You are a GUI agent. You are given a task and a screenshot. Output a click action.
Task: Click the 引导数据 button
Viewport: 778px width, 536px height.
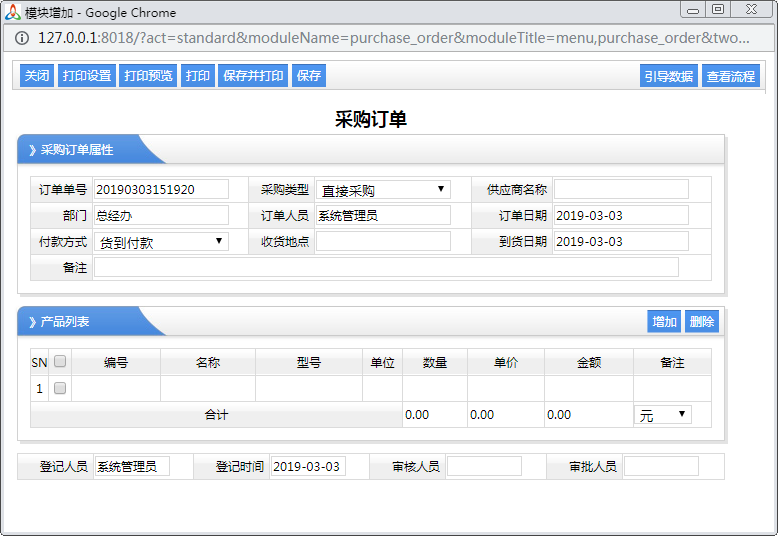pyautogui.click(x=668, y=76)
